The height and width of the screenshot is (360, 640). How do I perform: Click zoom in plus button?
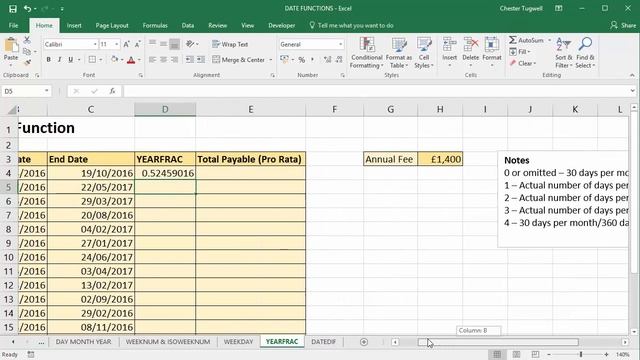pos(607,354)
